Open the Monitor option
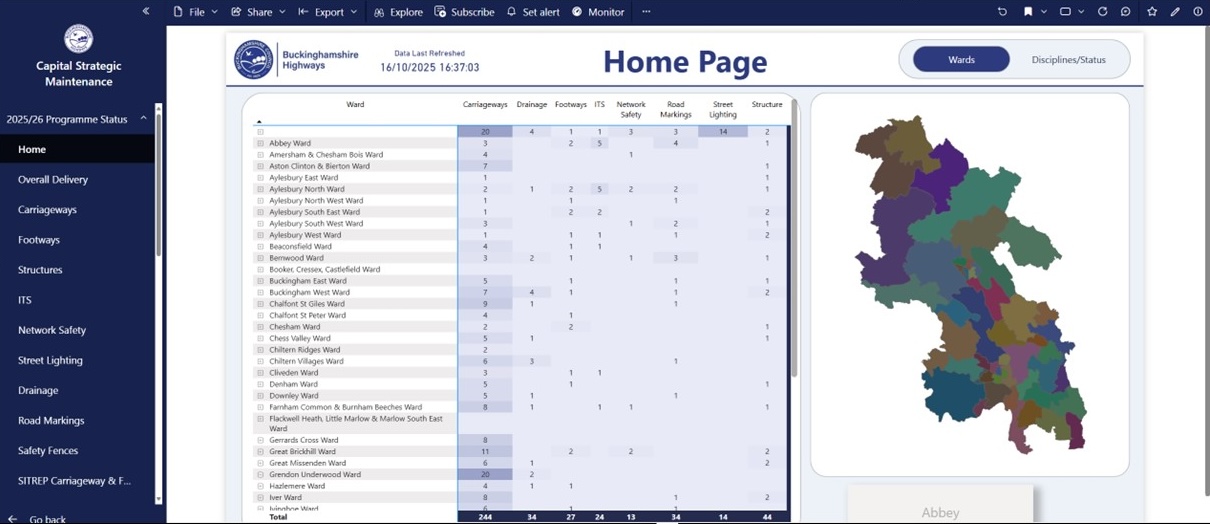Screen dimensions: 1210x524 (598, 12)
